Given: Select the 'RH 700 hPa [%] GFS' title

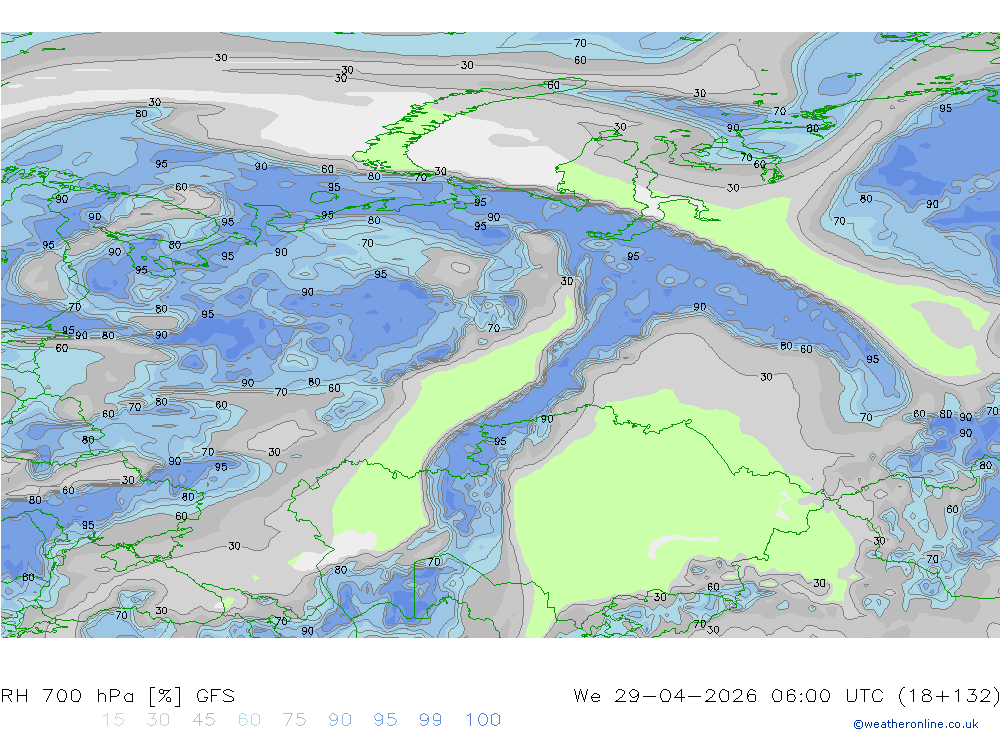Looking at the screenshot, I should click(118, 695).
